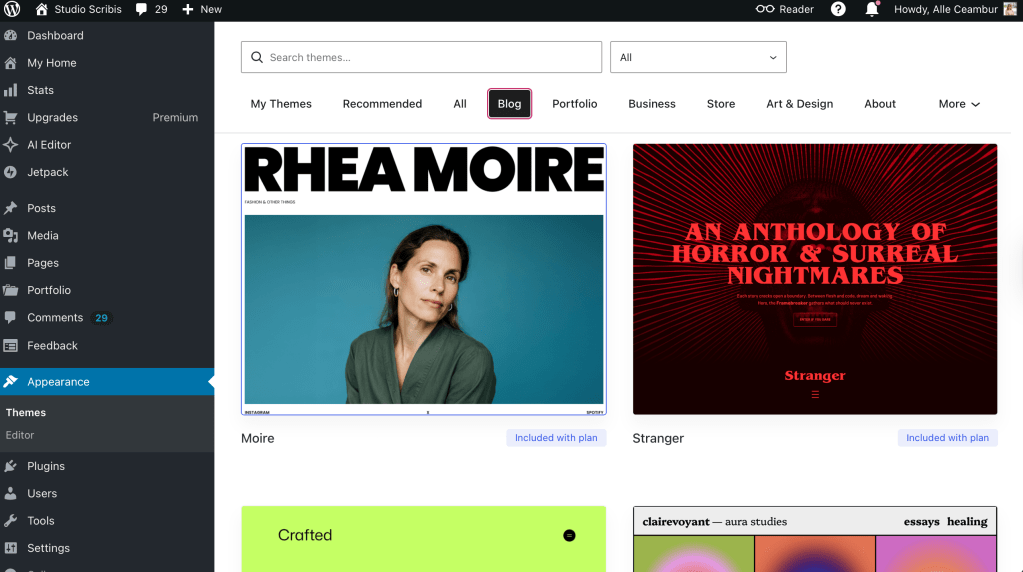Click the My Home house icon
Viewport: 1023px width, 572px height.
[x=10, y=63]
